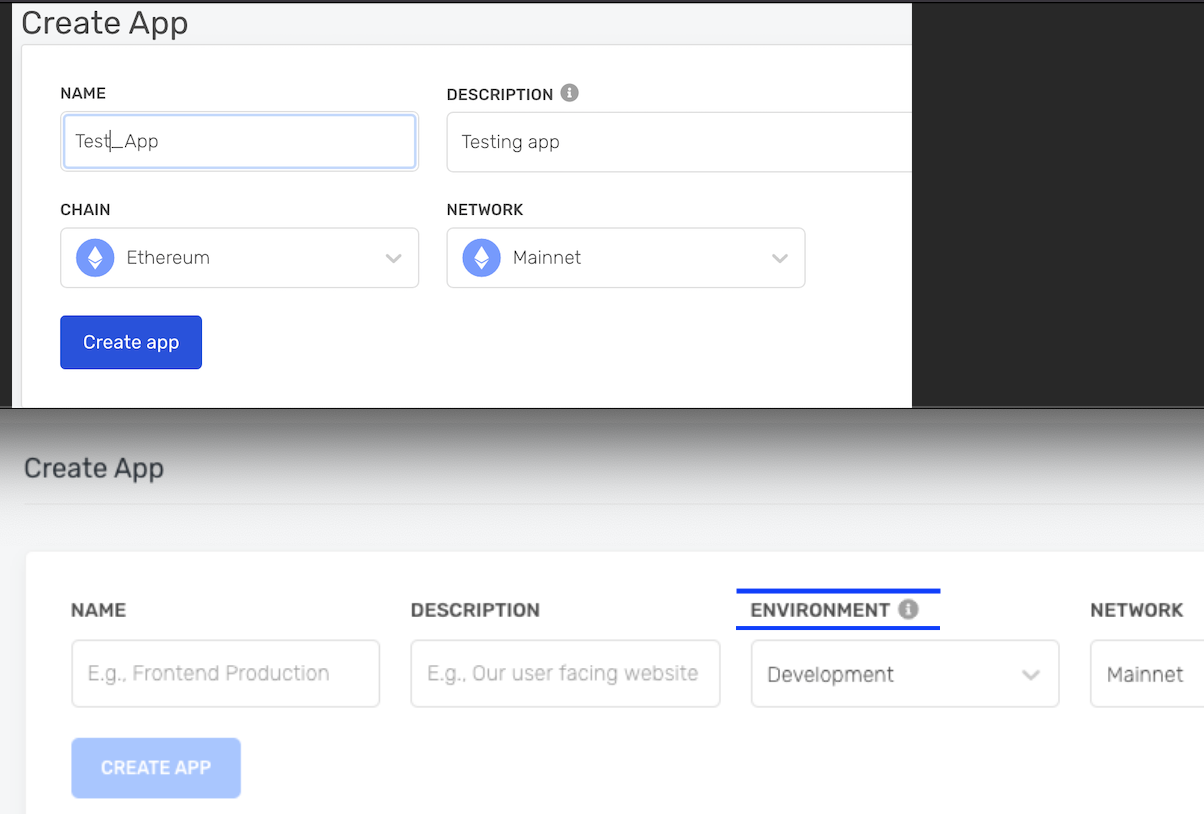Click the Ethereum logo in Chain dropdown
This screenshot has height=814, width=1204.
[x=95, y=258]
